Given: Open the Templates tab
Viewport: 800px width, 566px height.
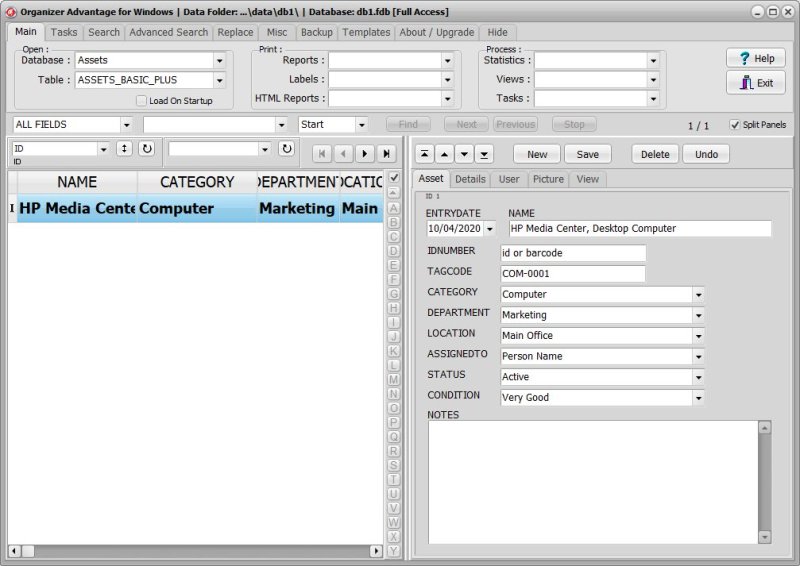Looking at the screenshot, I should coord(366,32).
